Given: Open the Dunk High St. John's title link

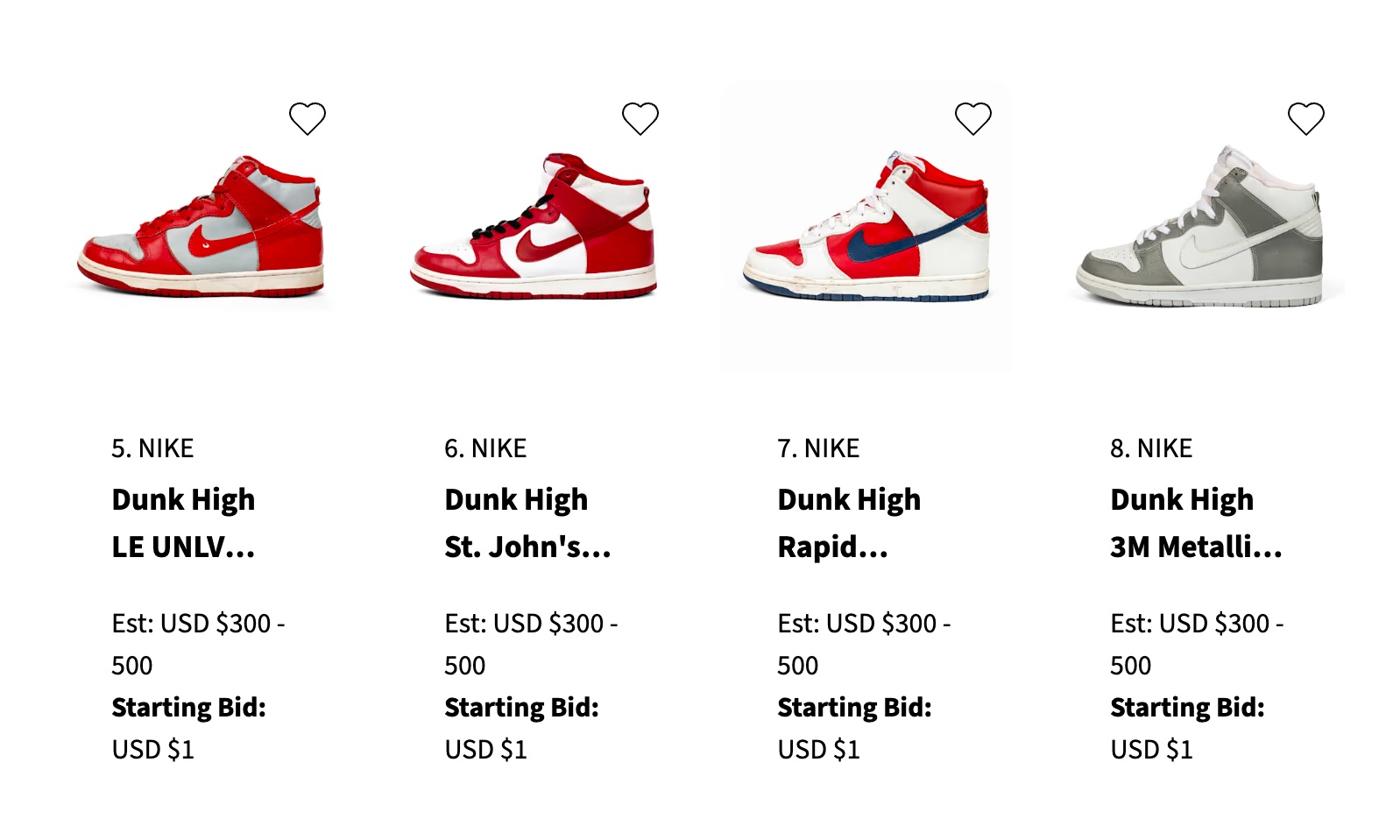Looking at the screenshot, I should (x=527, y=523).
